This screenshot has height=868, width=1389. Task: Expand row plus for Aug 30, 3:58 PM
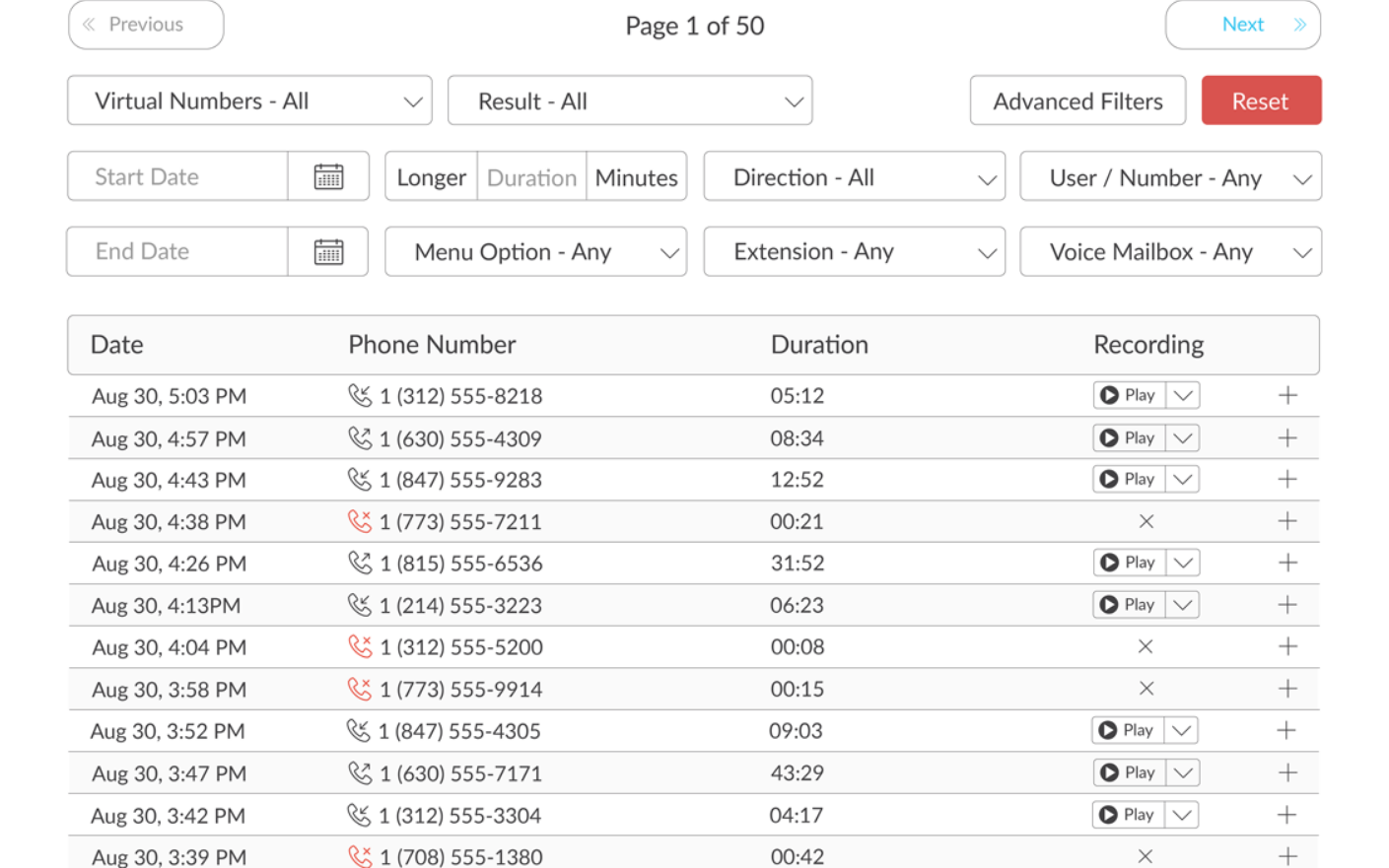pyautogui.click(x=1287, y=689)
